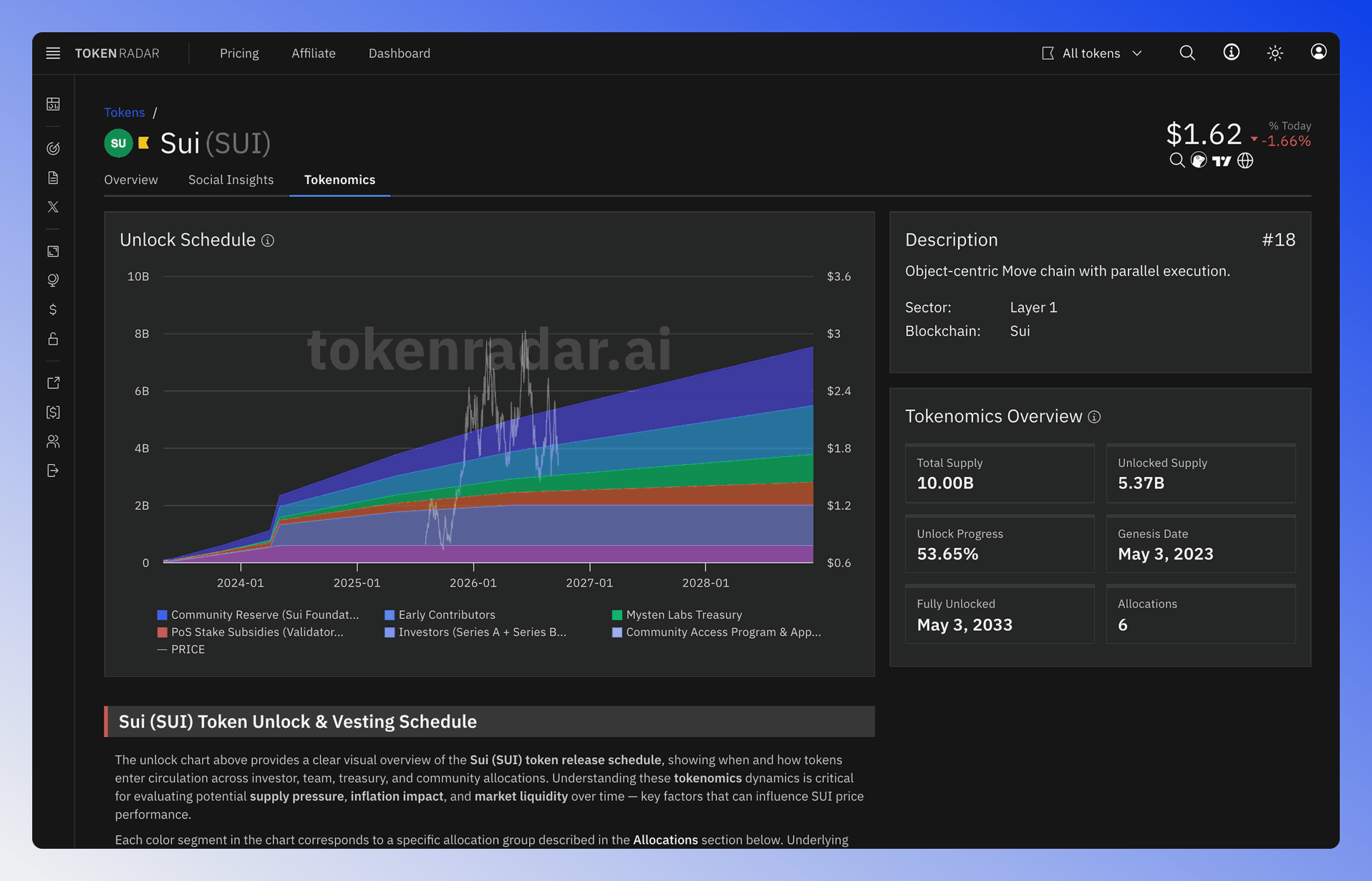Toggle the PRICE line legend entry
The width and height of the screenshot is (1372, 881).
click(181, 649)
